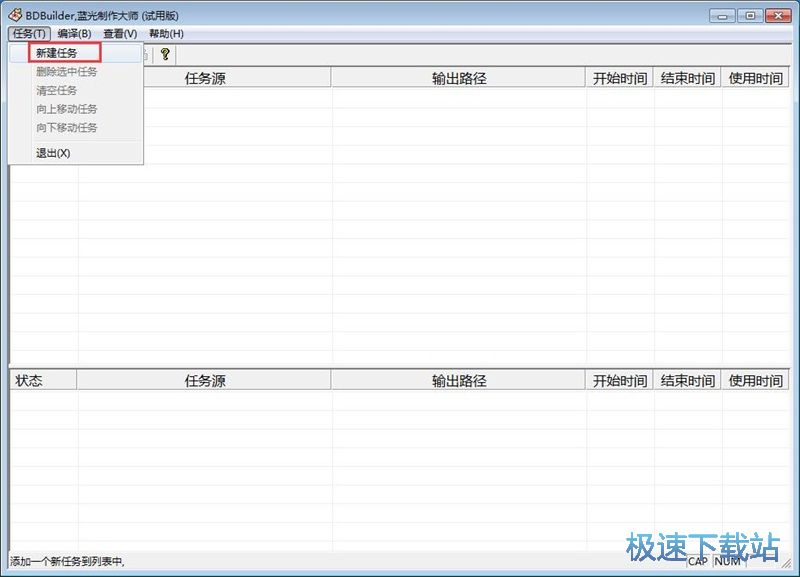The width and height of the screenshot is (800, 577).
Task: Click the lower 使用时间 column header
Action: (755, 381)
